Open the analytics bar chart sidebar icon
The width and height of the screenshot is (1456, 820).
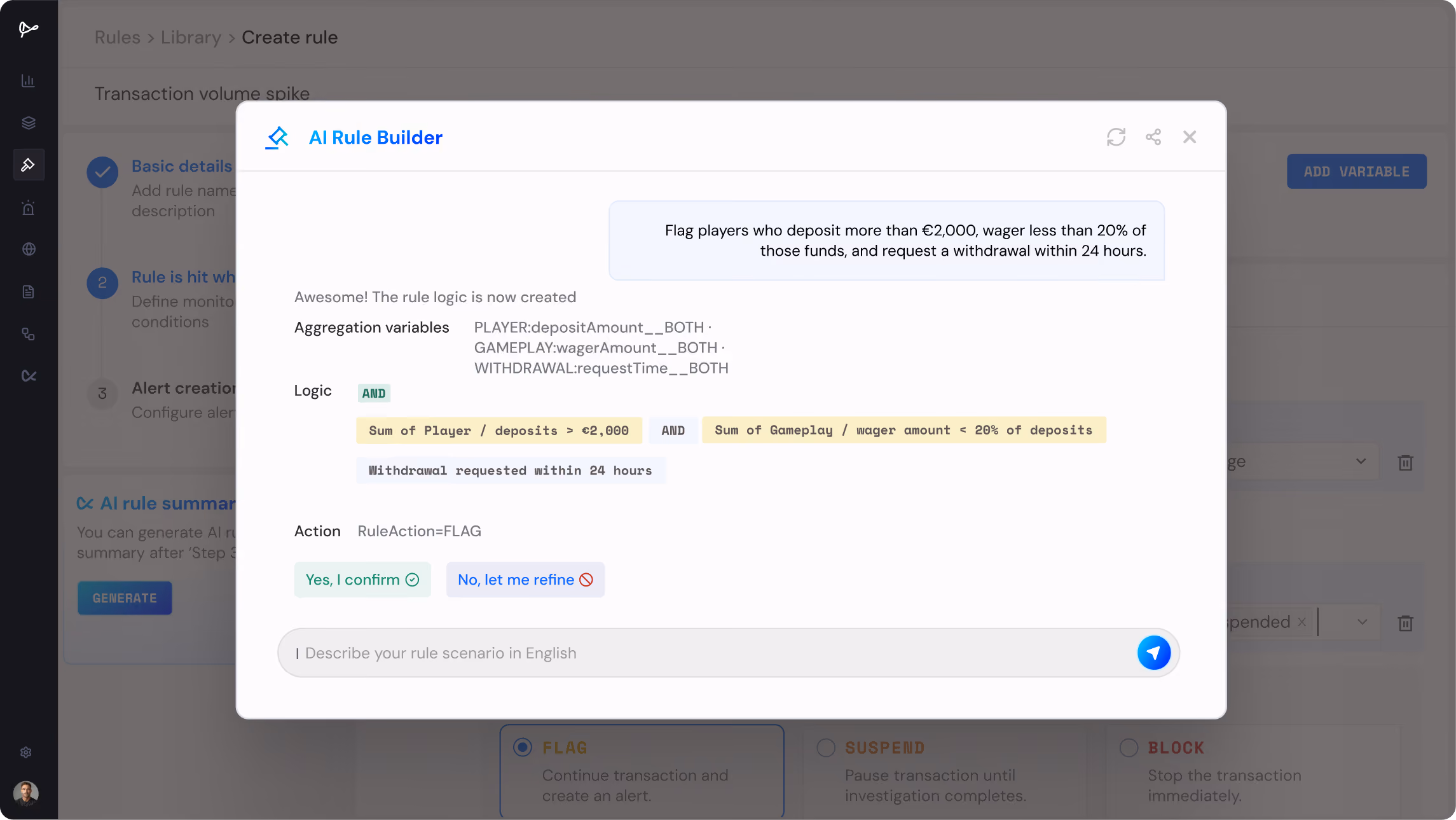coord(28,81)
